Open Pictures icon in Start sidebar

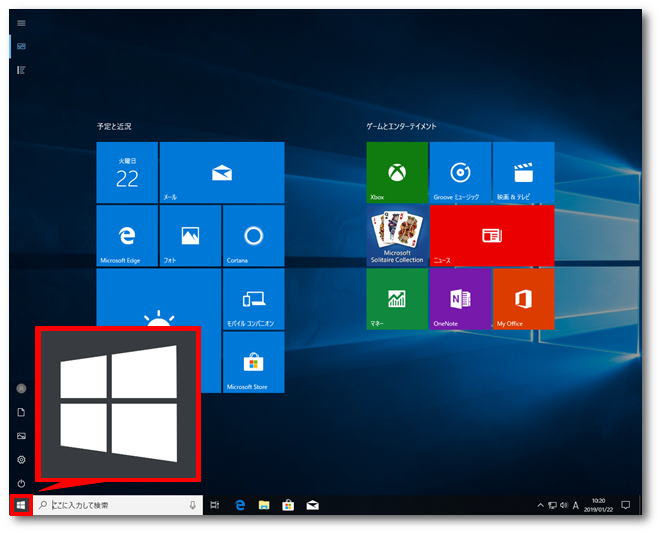tap(21, 436)
